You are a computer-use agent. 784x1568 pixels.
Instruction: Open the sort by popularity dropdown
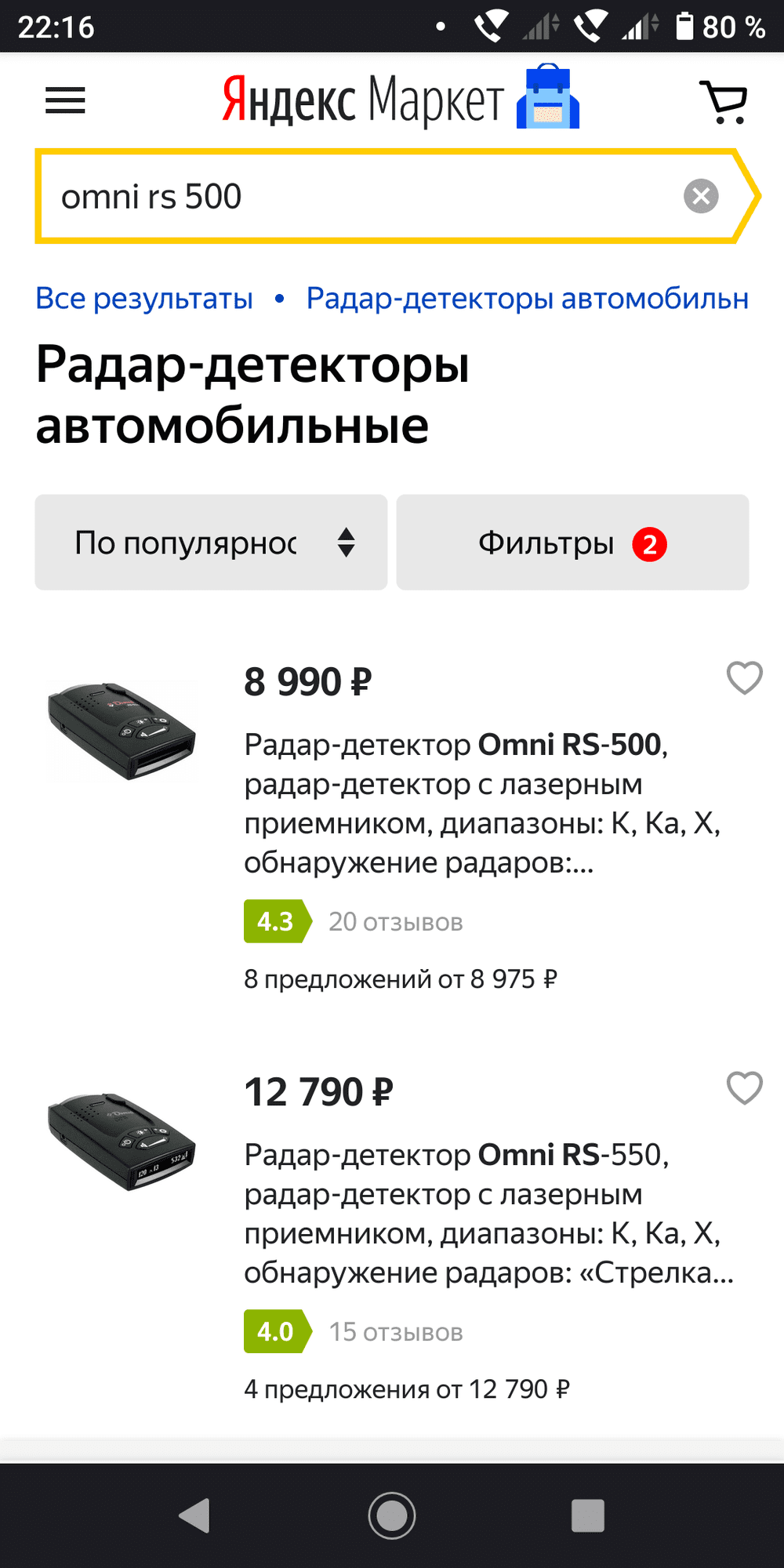(211, 543)
